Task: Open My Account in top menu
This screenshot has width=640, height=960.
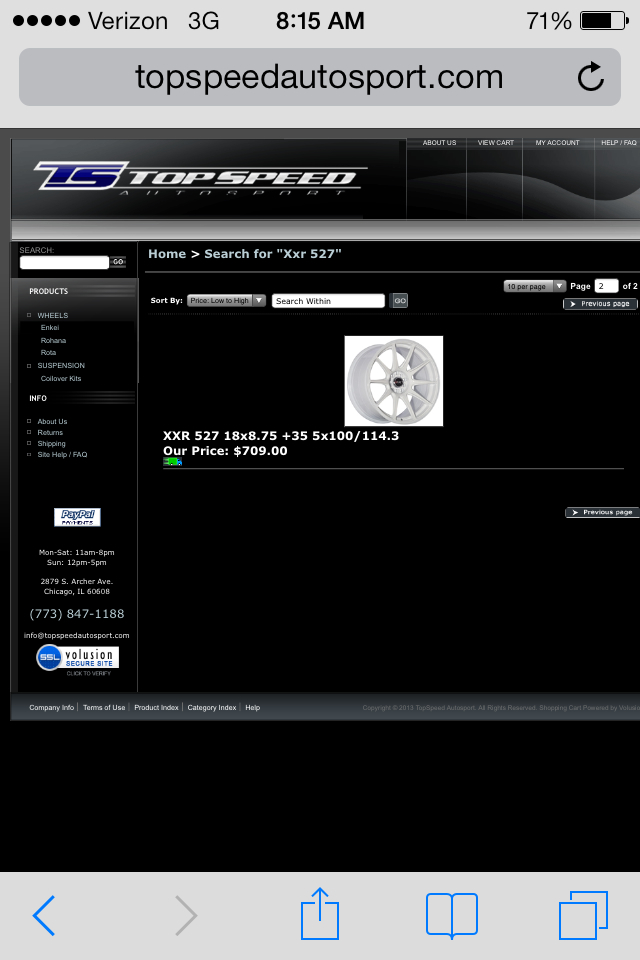Action: click(x=557, y=143)
